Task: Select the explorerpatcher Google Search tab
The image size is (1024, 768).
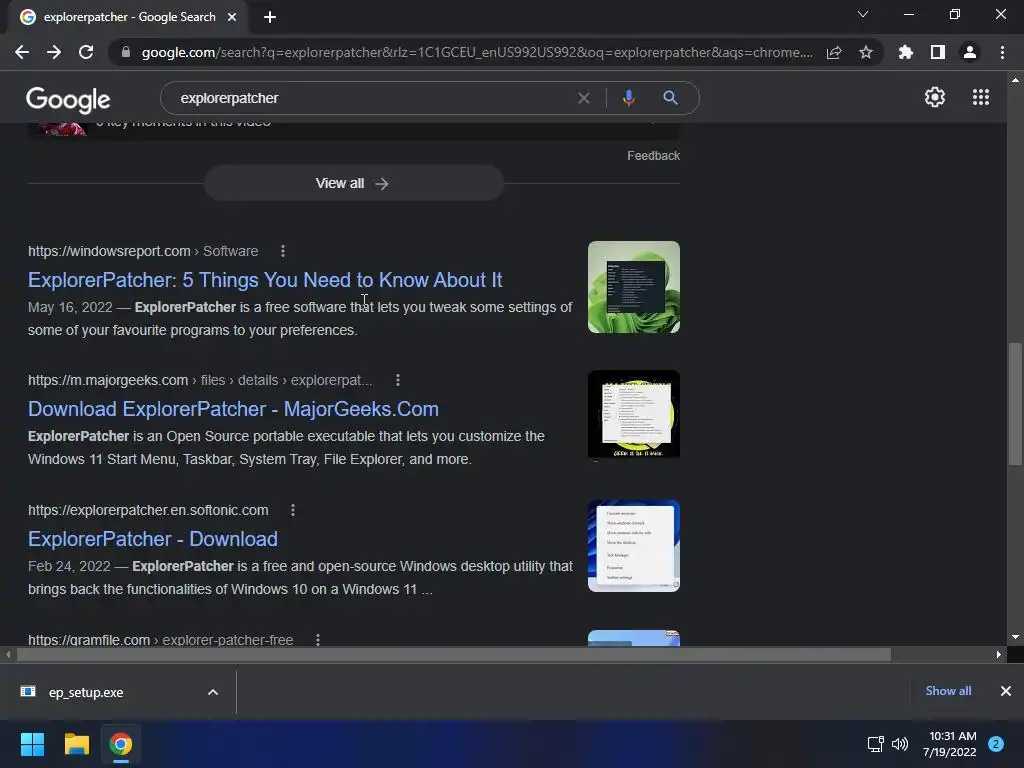Action: (129, 17)
